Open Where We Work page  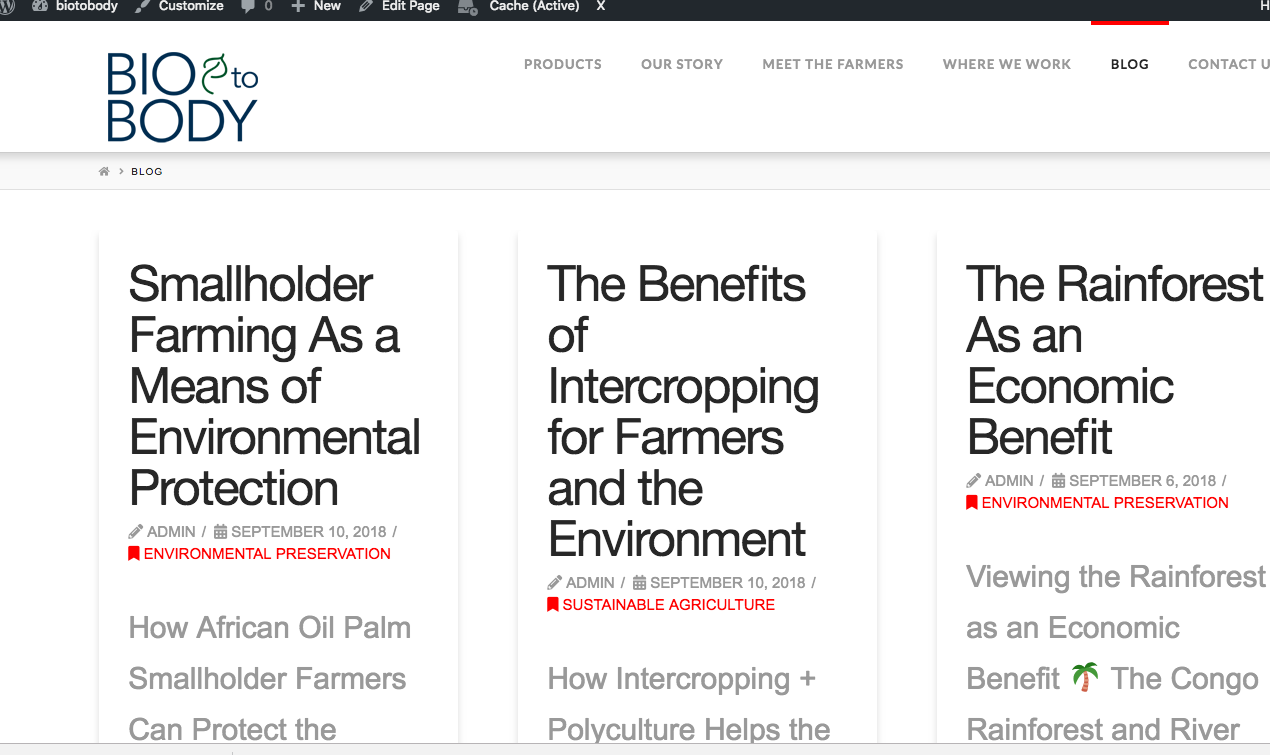[x=1007, y=64]
